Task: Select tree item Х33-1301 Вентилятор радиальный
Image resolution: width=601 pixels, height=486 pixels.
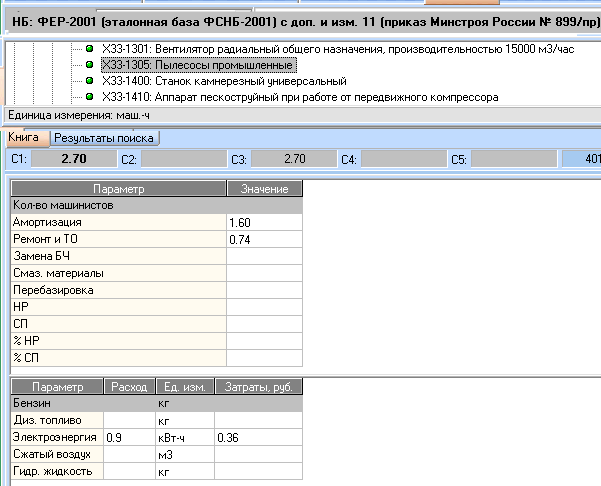Action: (x=338, y=49)
